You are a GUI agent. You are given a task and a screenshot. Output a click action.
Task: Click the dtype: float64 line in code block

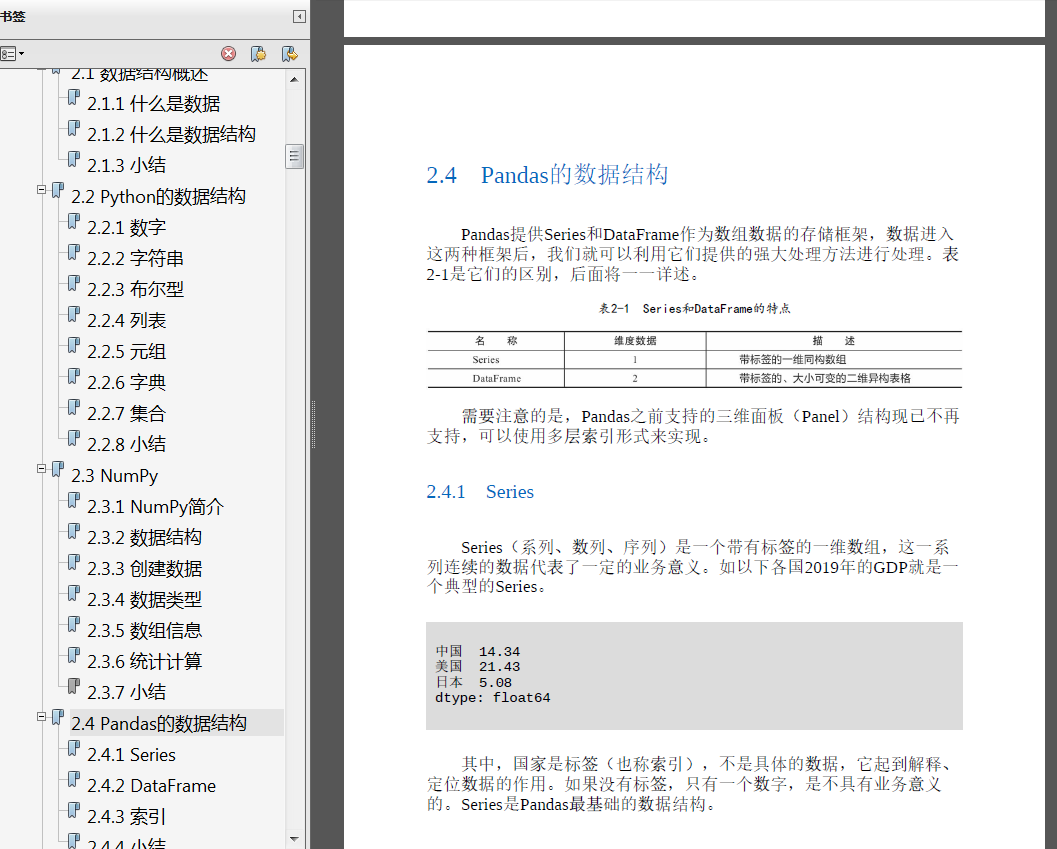(493, 698)
